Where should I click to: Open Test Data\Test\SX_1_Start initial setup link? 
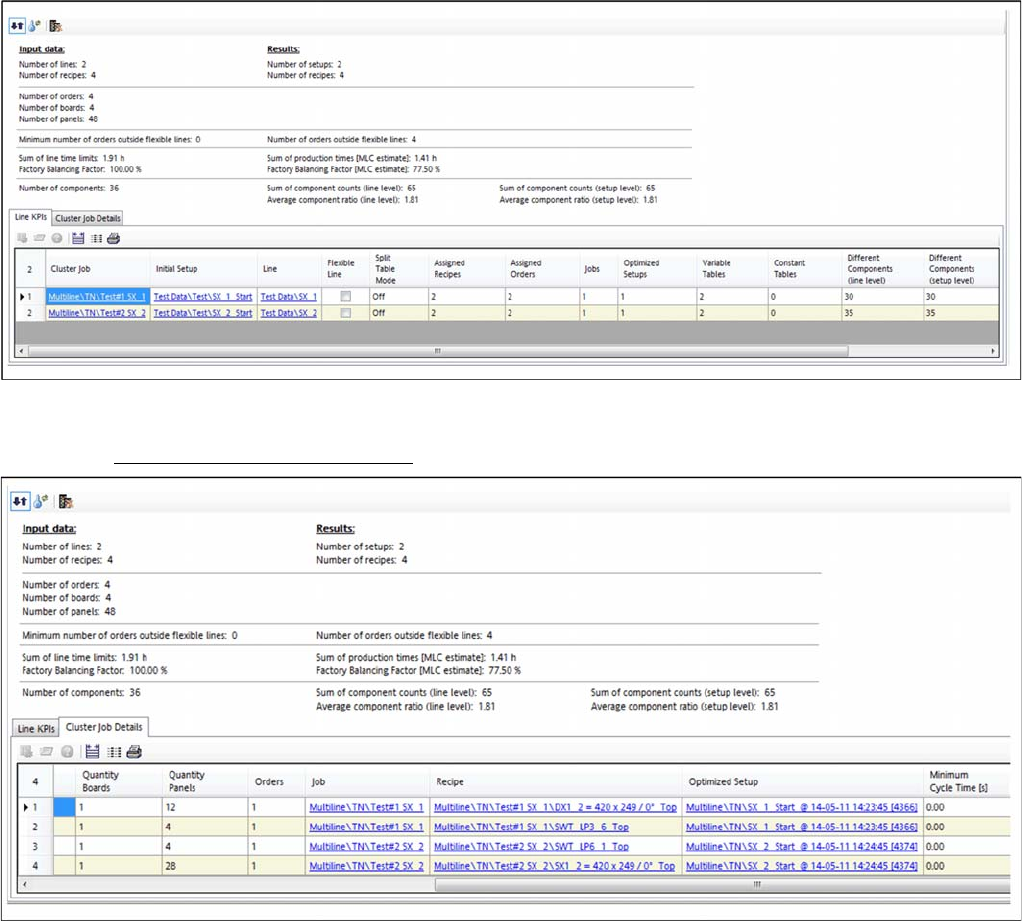point(203,297)
